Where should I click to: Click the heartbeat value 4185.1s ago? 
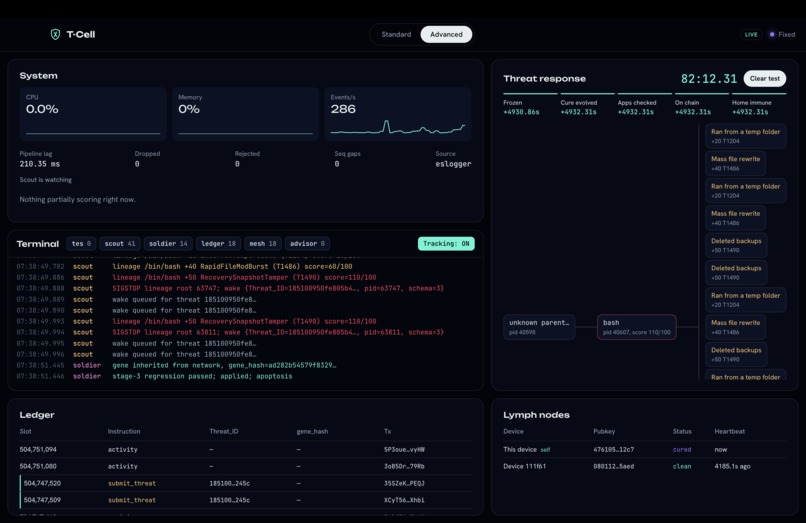tap(732, 466)
